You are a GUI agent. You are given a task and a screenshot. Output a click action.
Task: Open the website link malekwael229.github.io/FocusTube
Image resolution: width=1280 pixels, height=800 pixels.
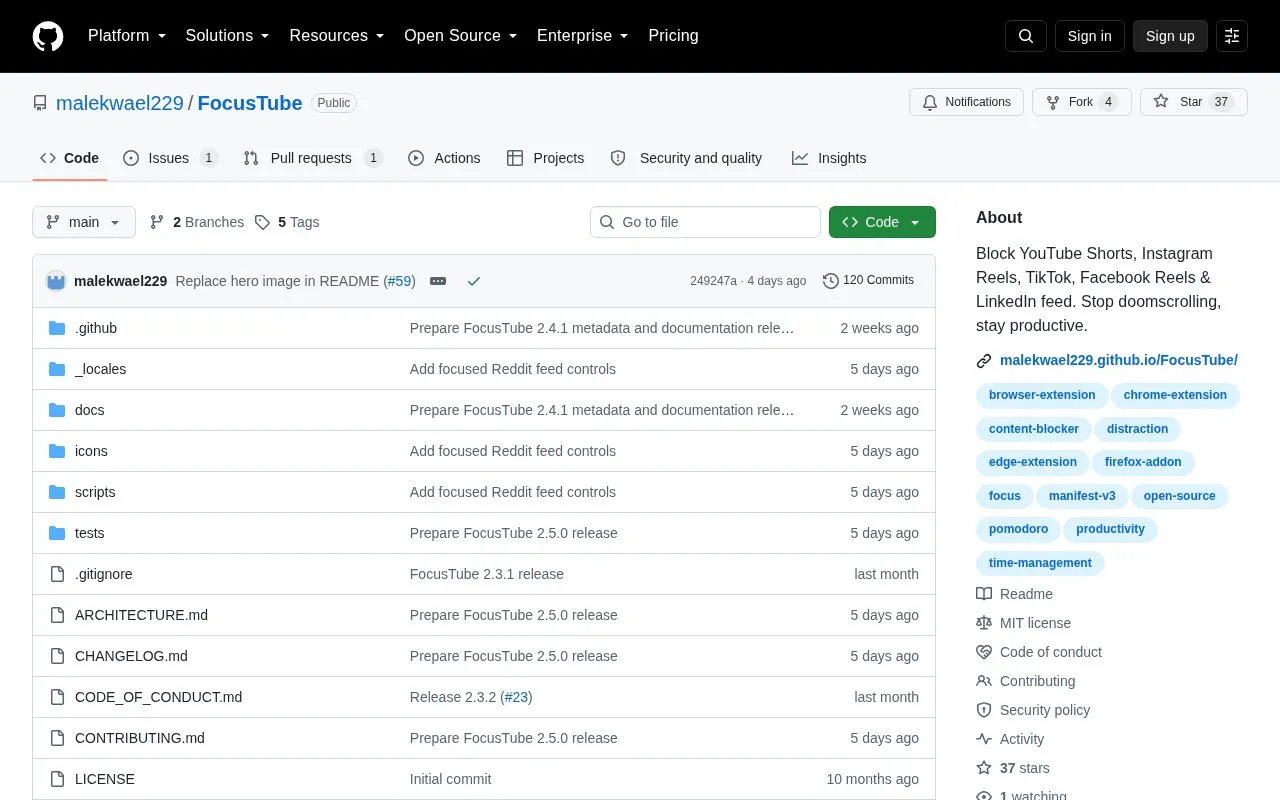[x=1119, y=360]
